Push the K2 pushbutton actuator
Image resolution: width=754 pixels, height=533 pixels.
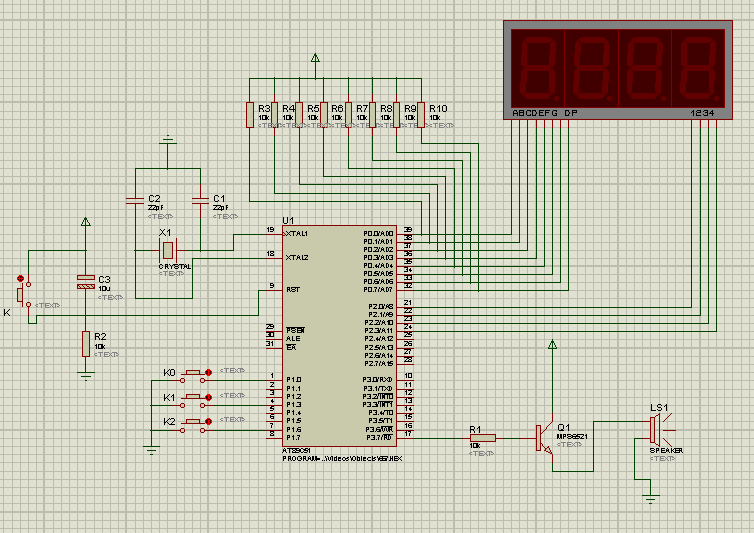193,421
